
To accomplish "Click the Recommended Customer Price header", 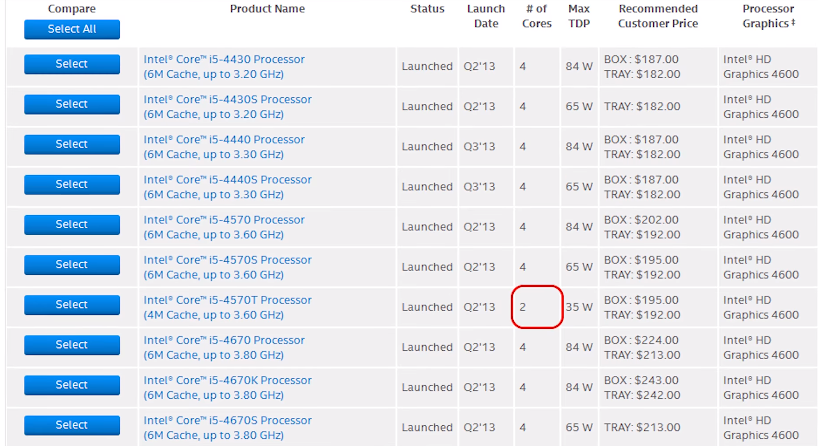I will (658, 16).
